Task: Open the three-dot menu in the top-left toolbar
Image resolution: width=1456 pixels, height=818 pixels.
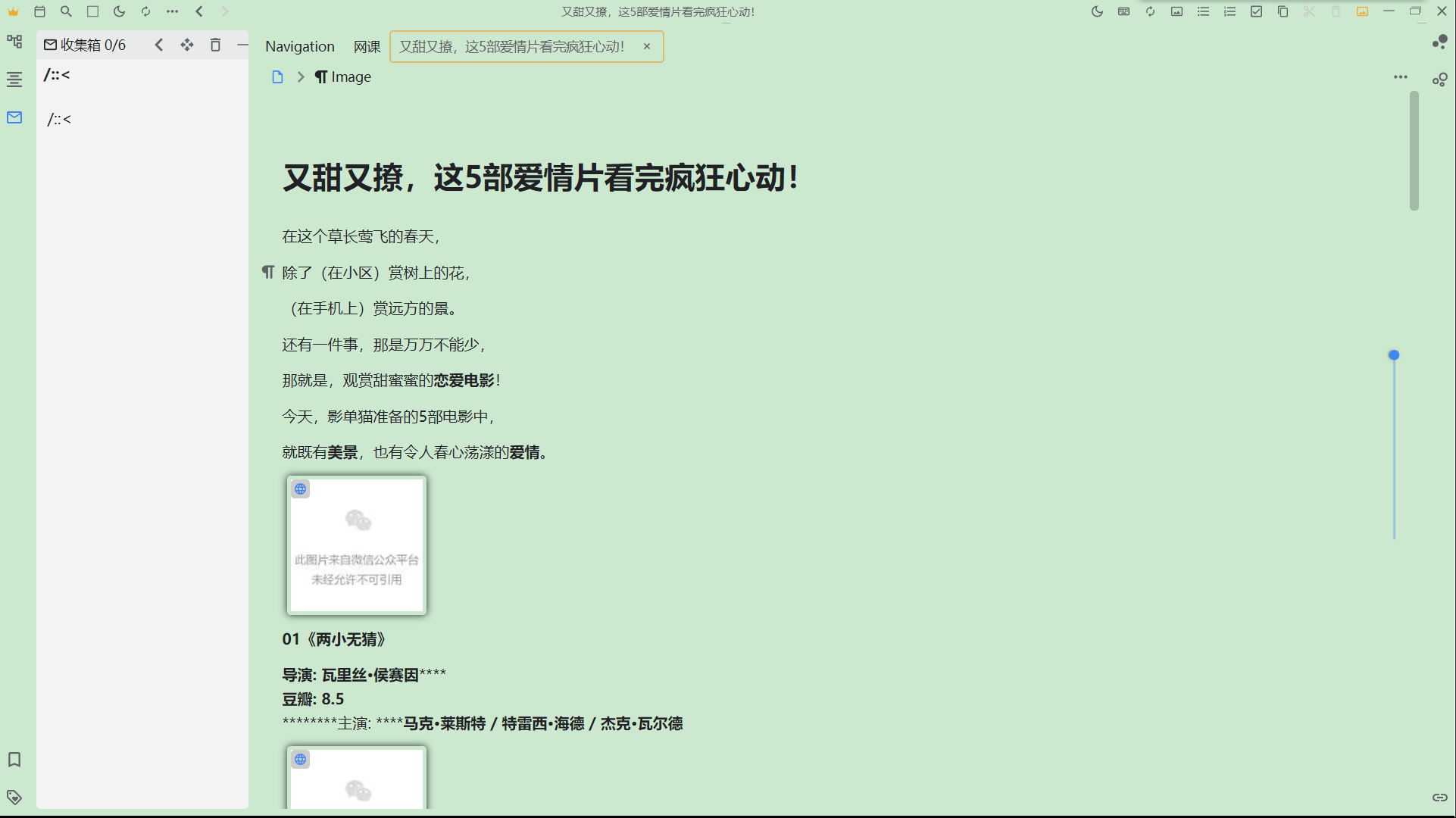Action: [x=173, y=11]
